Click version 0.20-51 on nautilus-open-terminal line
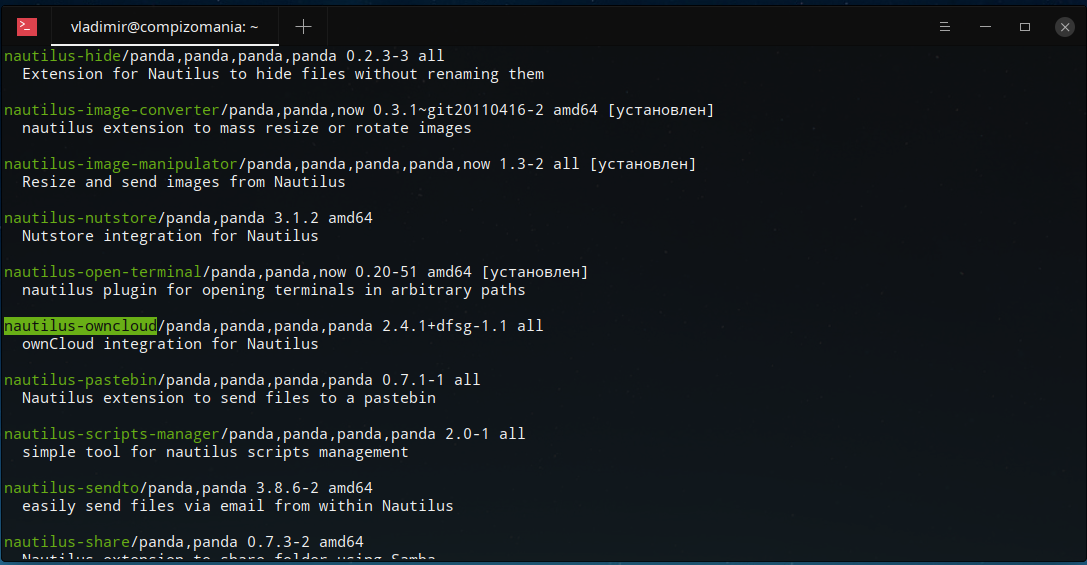Image resolution: width=1087 pixels, height=565 pixels. (386, 272)
